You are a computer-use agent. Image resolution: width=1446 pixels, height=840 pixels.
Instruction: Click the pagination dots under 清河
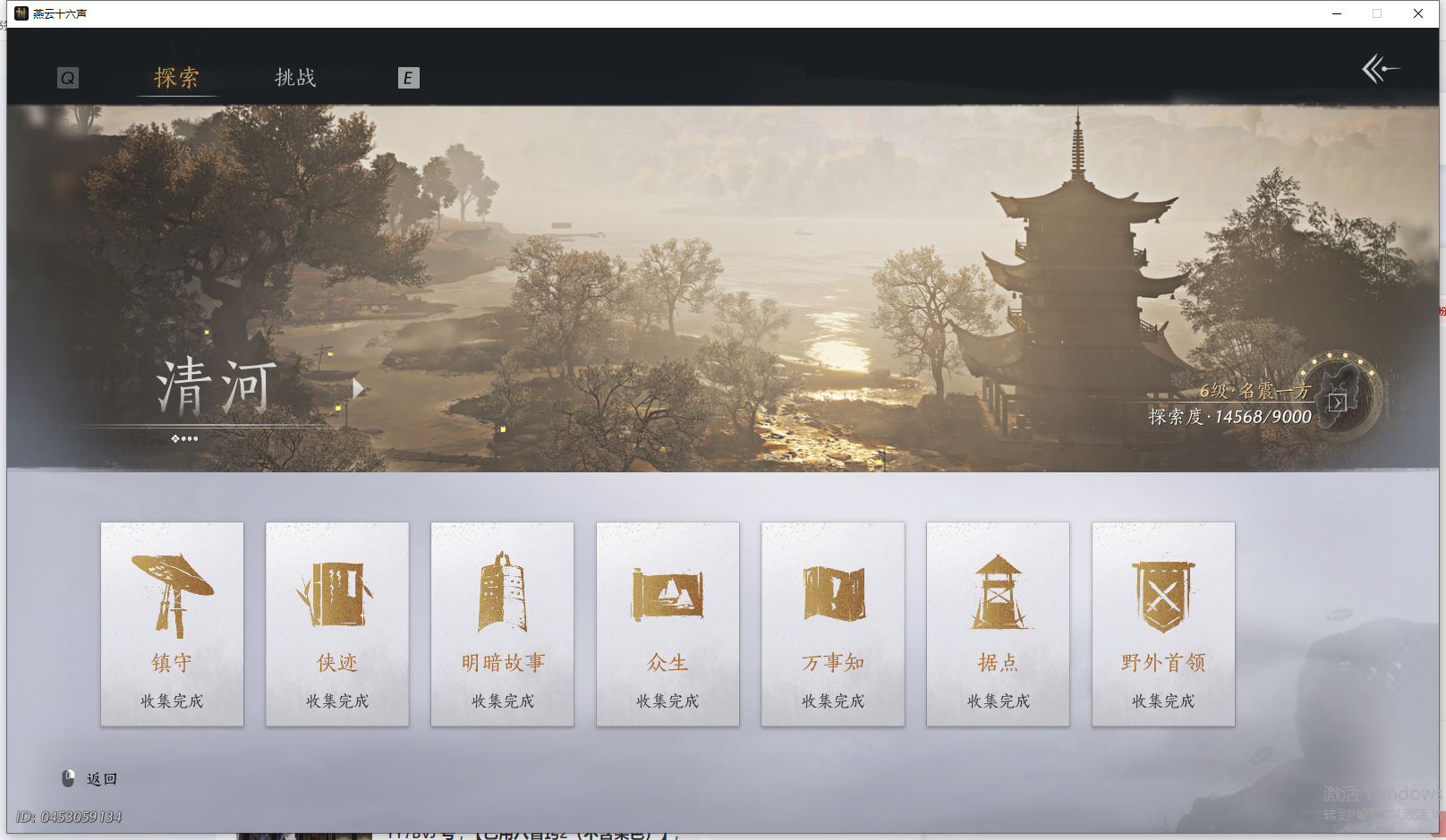click(x=182, y=438)
